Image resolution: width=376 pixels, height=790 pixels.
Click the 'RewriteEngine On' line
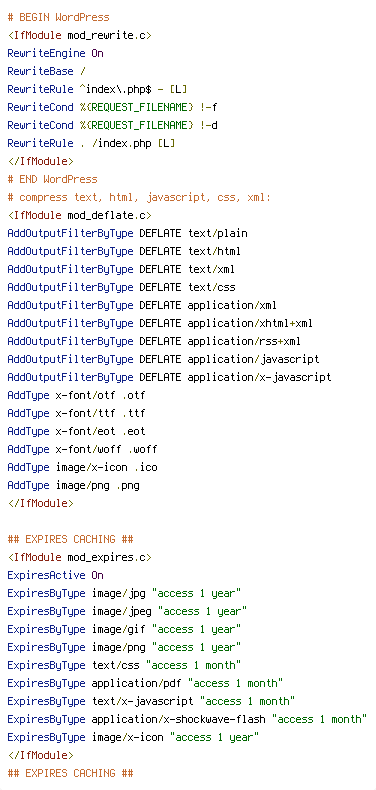pyautogui.click(x=55, y=53)
